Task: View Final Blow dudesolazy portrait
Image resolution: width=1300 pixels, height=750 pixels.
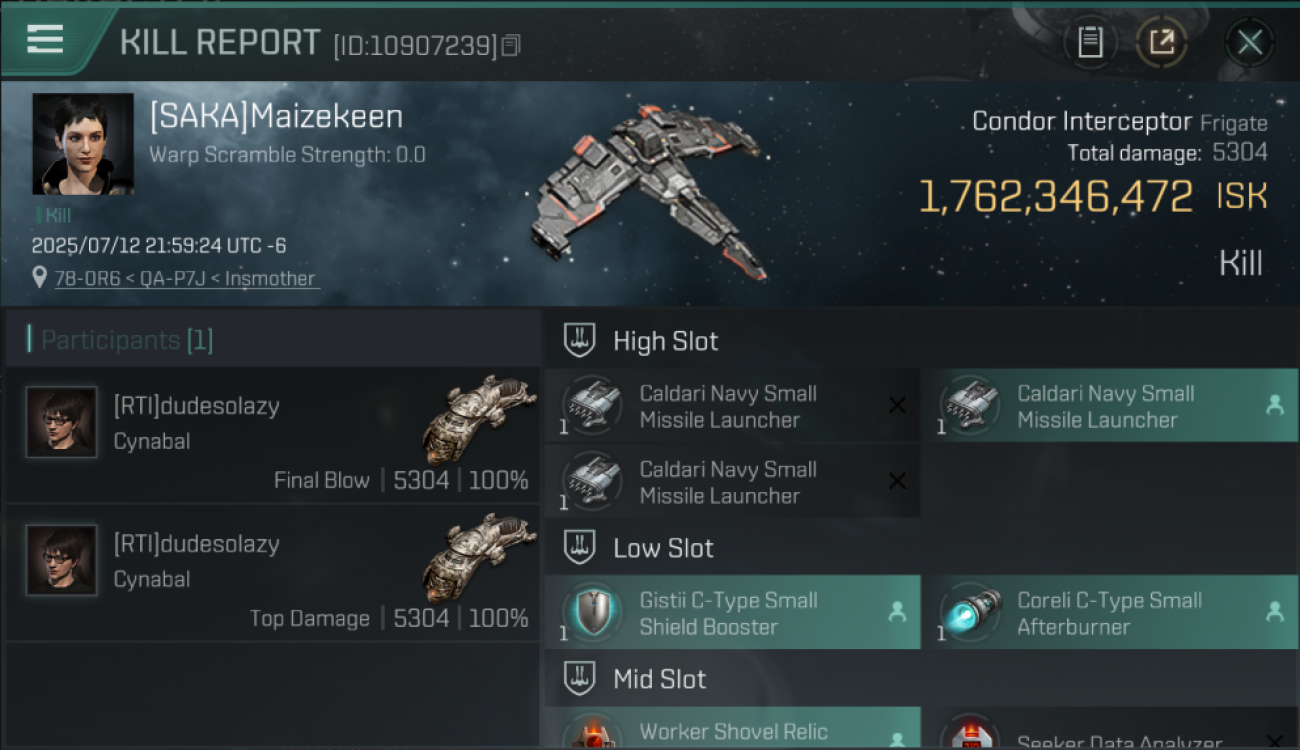Action: point(62,422)
